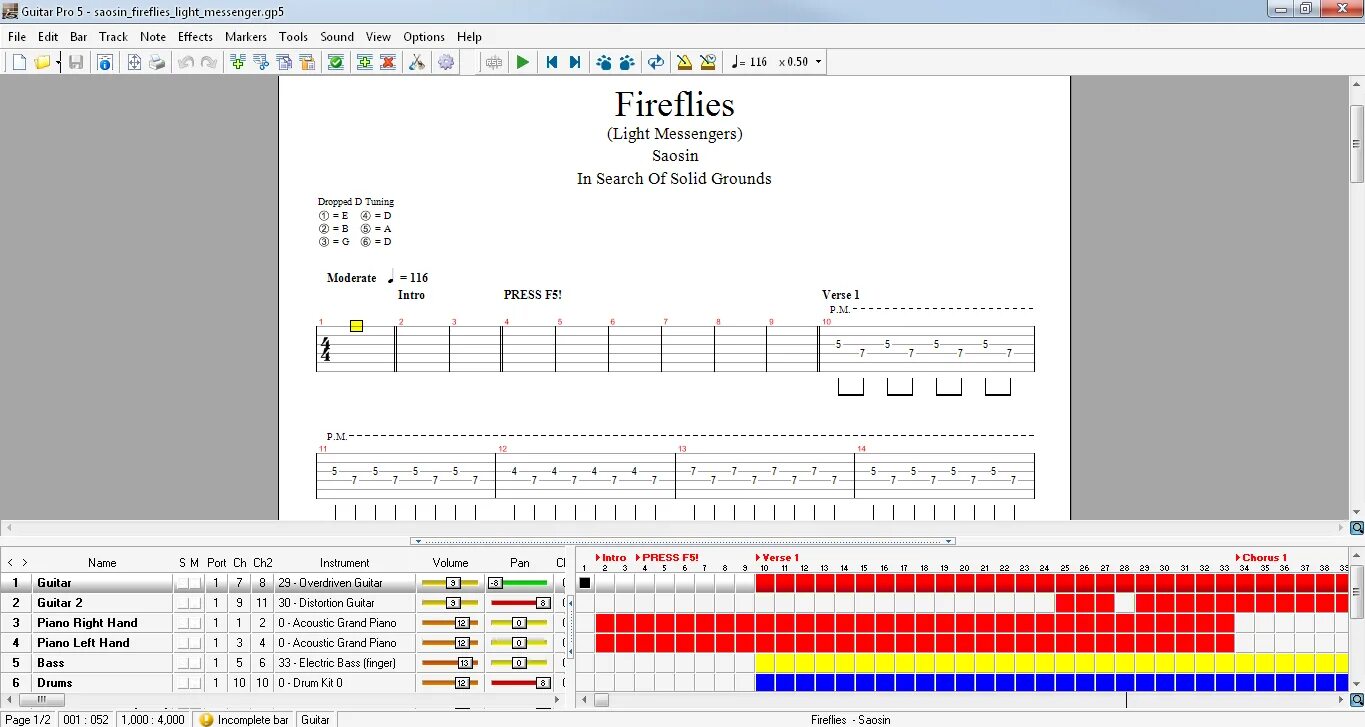1365x727 pixels.
Task: Jump to first bar with rewind icon
Action: click(551, 62)
